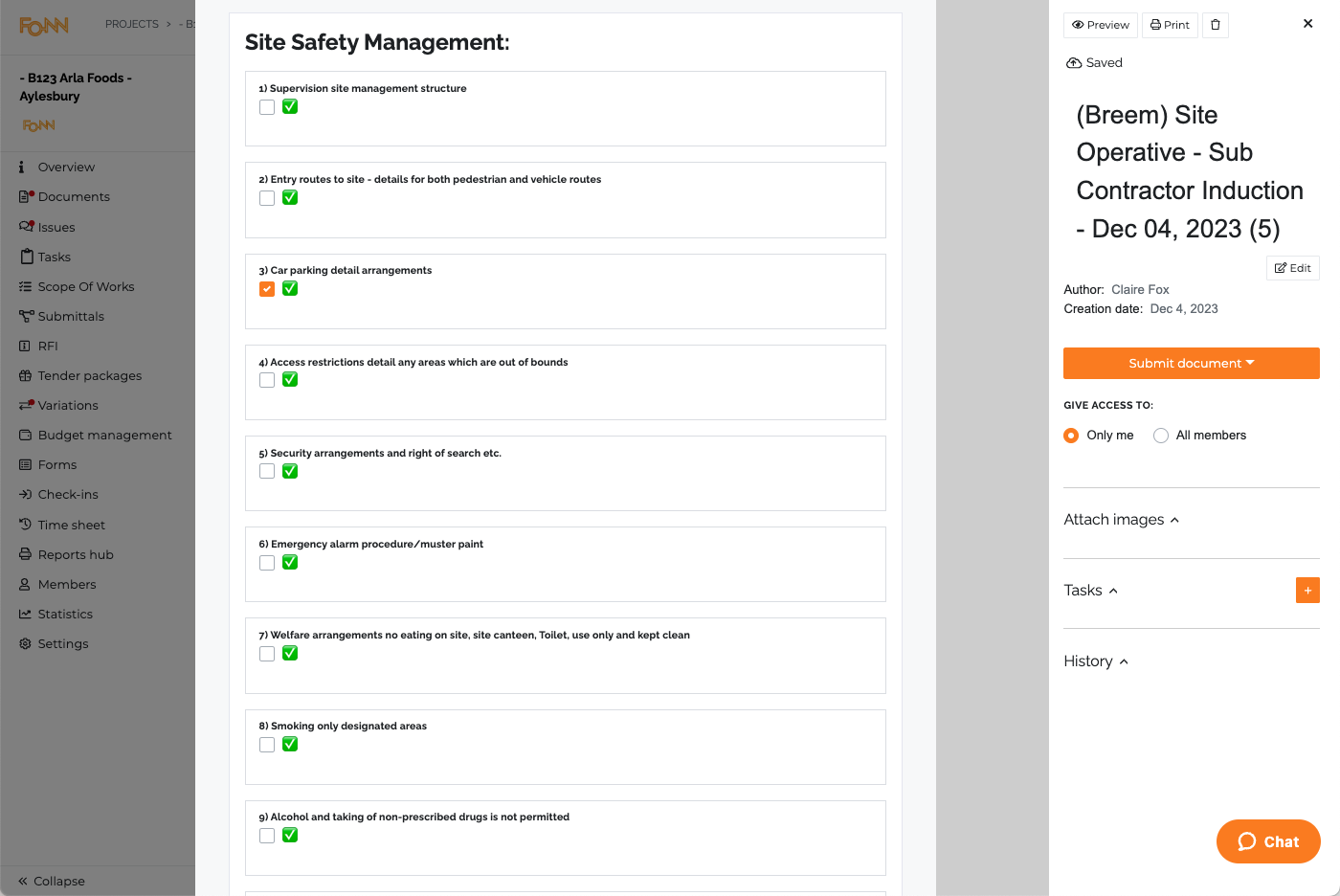
Task: Click the Issues icon in sidebar
Action: click(x=26, y=227)
